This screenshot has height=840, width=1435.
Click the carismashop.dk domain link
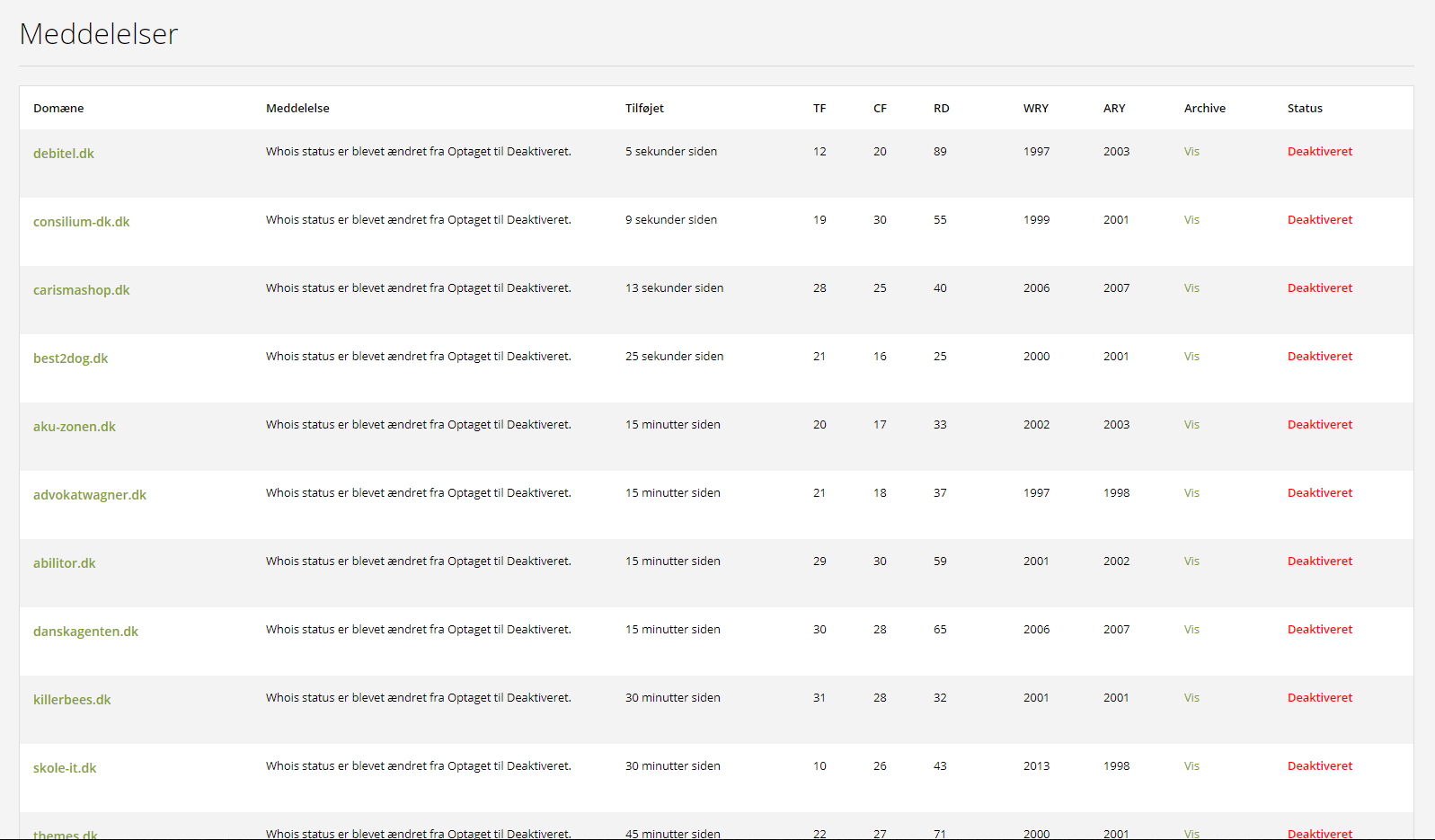[x=82, y=290]
